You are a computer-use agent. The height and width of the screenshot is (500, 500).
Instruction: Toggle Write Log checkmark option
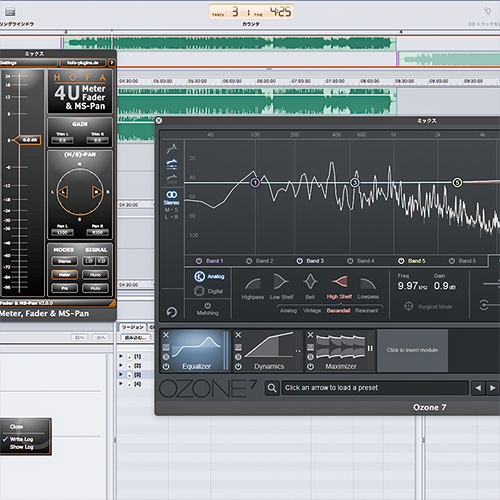click(19, 439)
